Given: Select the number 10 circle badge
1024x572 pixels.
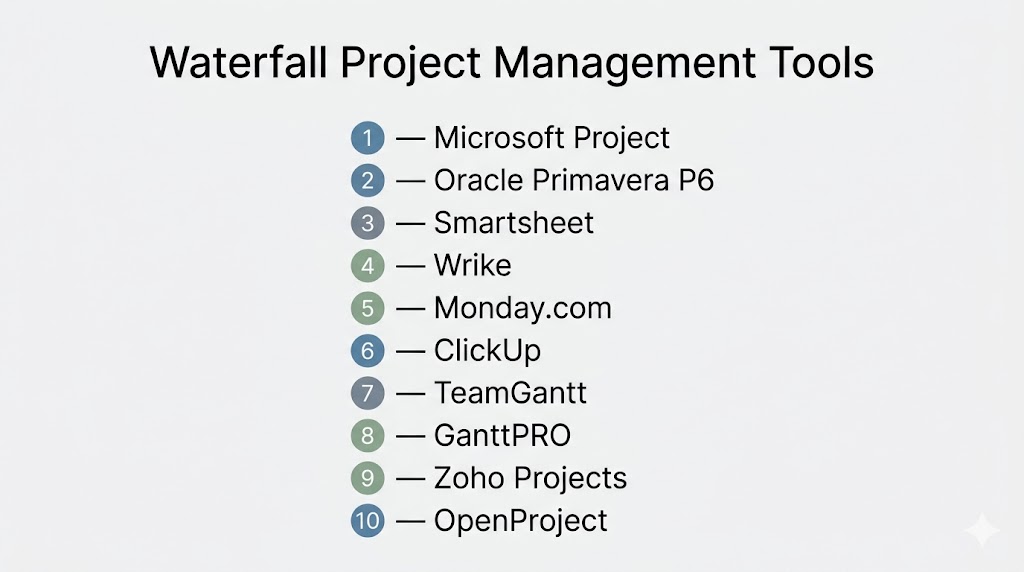Looking at the screenshot, I should [x=367, y=521].
